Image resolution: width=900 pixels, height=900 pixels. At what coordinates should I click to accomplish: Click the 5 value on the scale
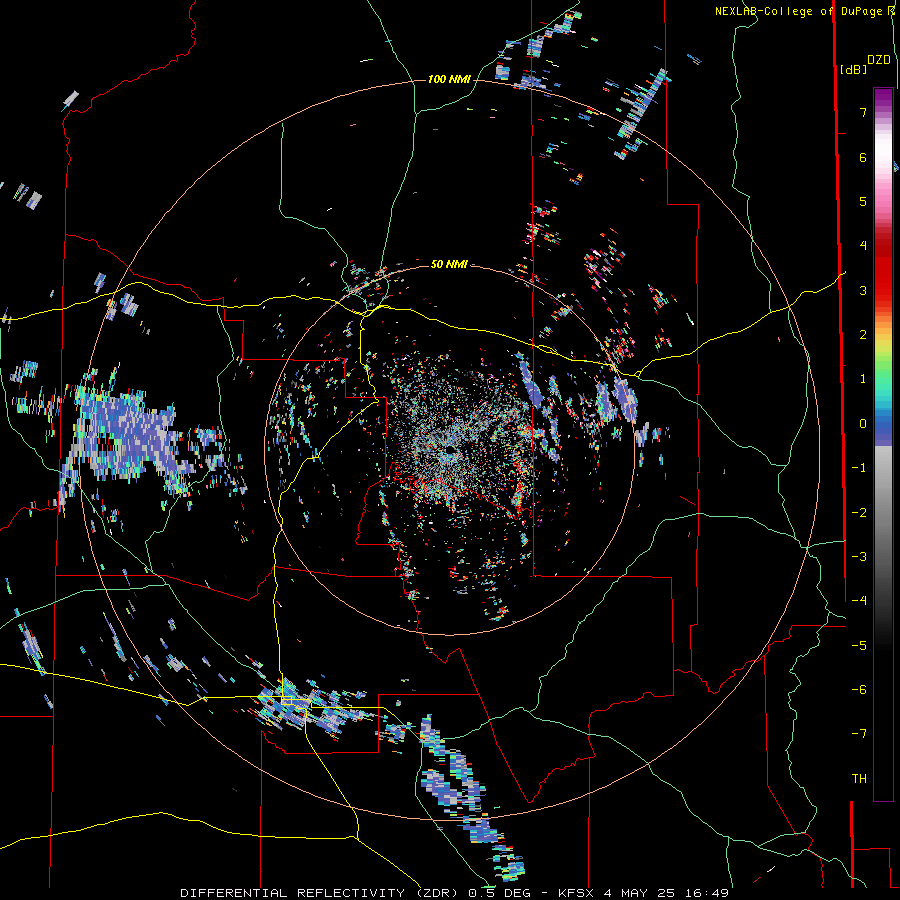pos(863,201)
